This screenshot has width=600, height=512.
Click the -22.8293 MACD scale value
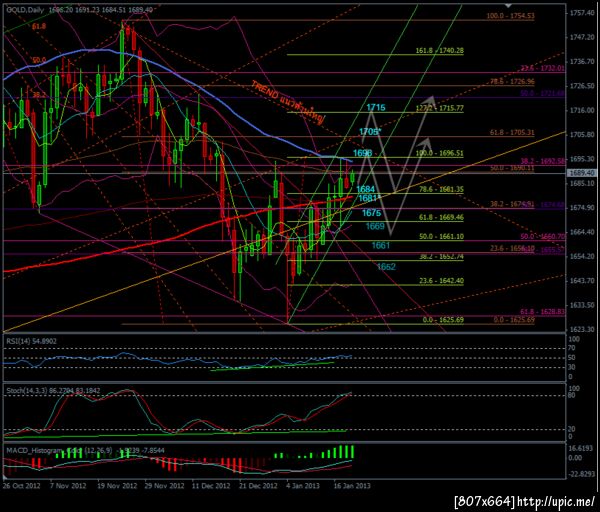click(581, 474)
